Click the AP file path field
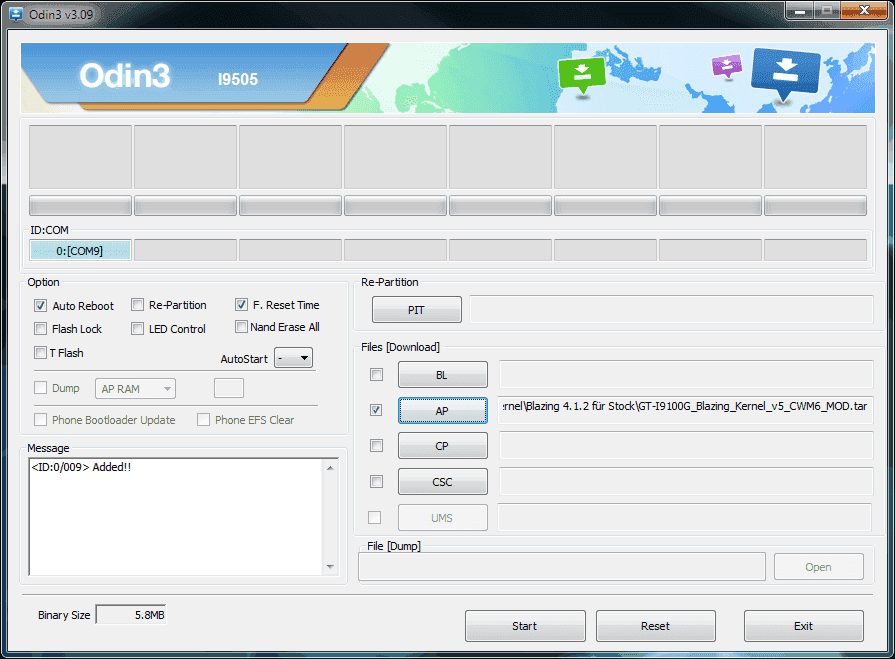The height and width of the screenshot is (659, 895). (x=685, y=410)
